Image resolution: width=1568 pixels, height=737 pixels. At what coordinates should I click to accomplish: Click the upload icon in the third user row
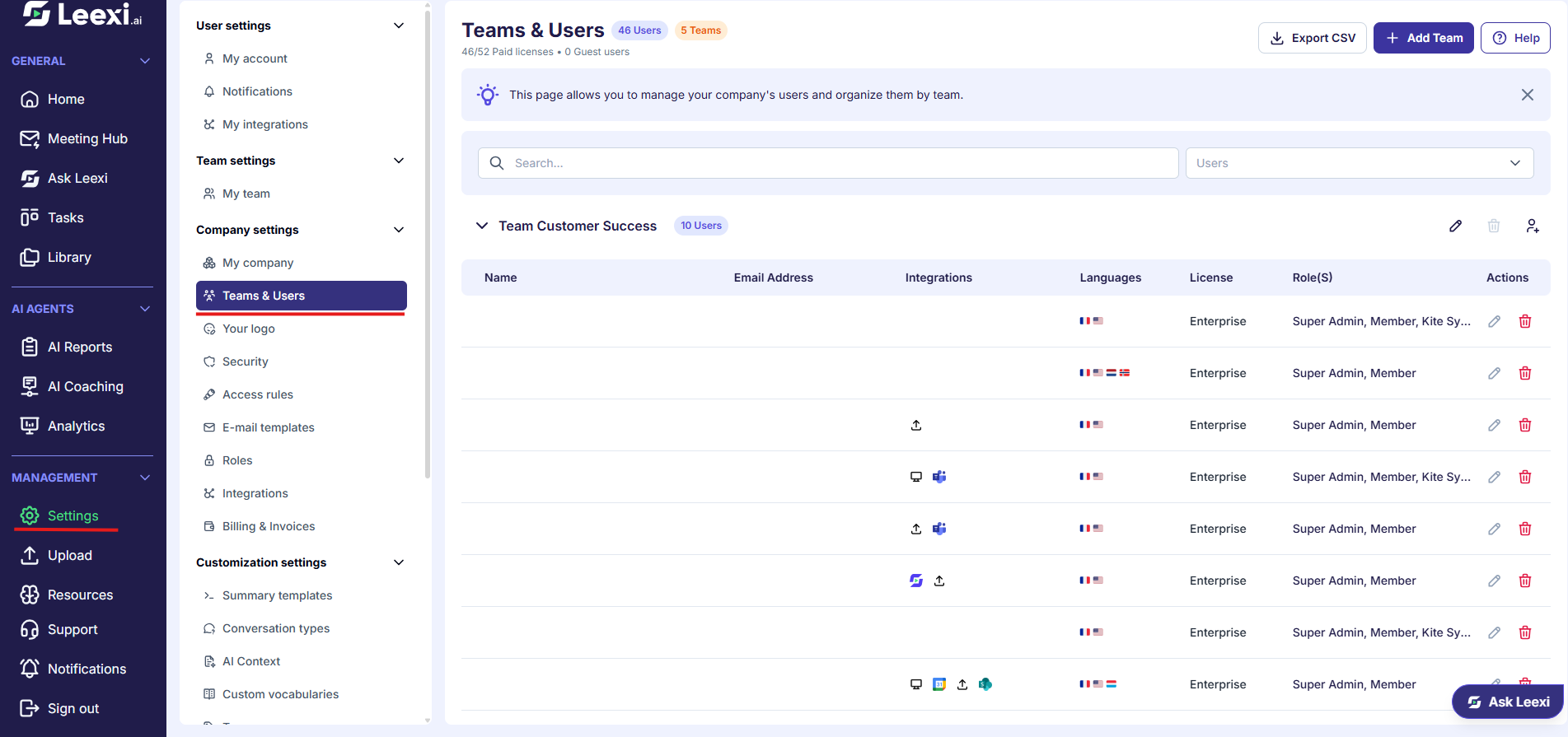coord(916,425)
